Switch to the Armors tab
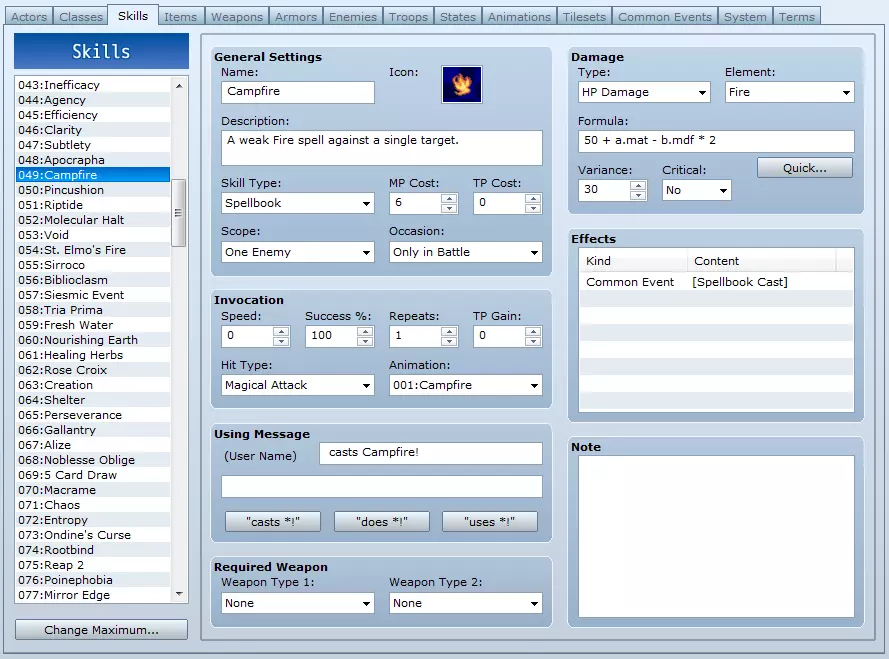The height and width of the screenshot is (659, 889). coord(296,16)
